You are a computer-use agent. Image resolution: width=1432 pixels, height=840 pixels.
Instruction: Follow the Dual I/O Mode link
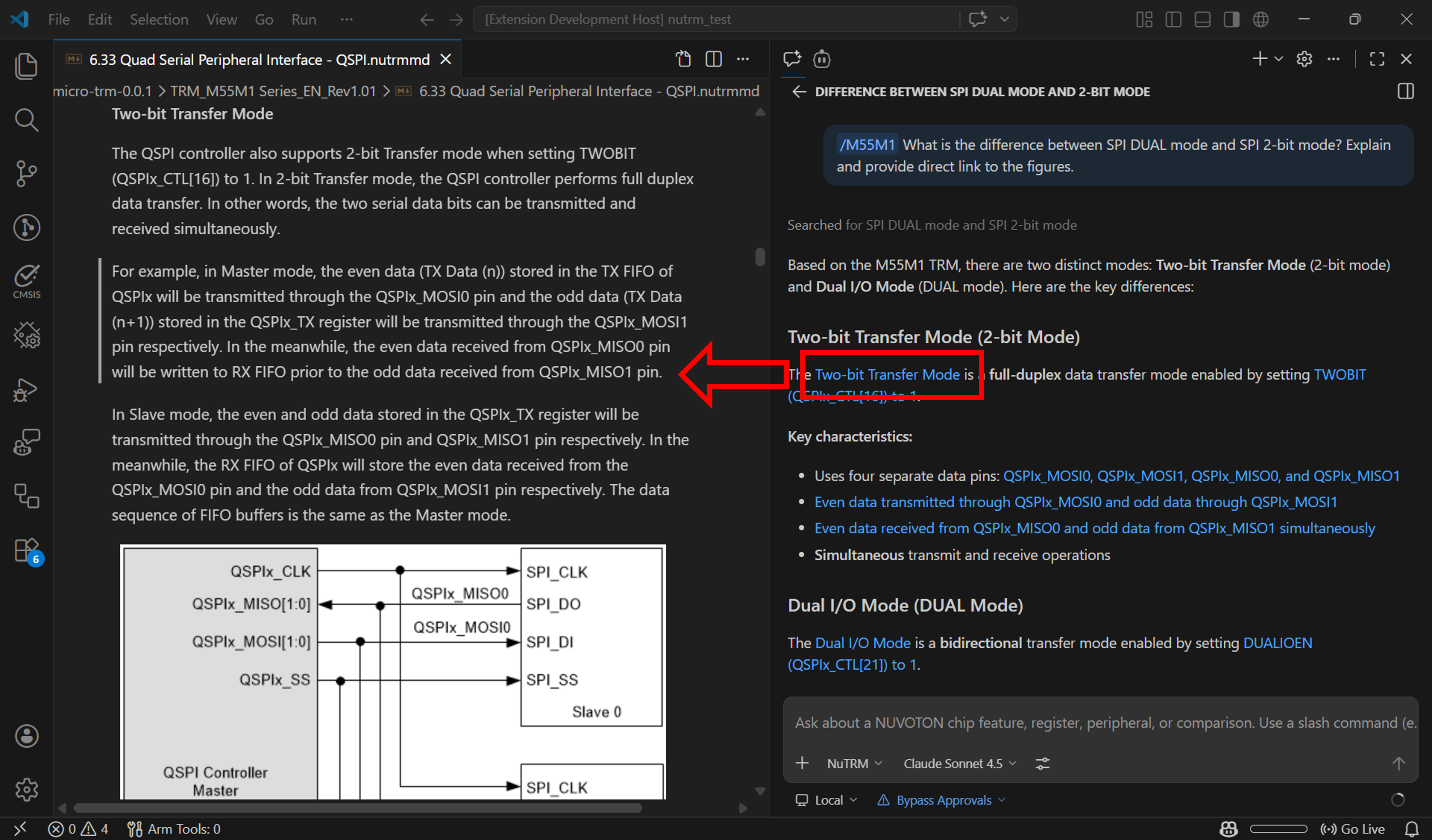click(x=862, y=643)
